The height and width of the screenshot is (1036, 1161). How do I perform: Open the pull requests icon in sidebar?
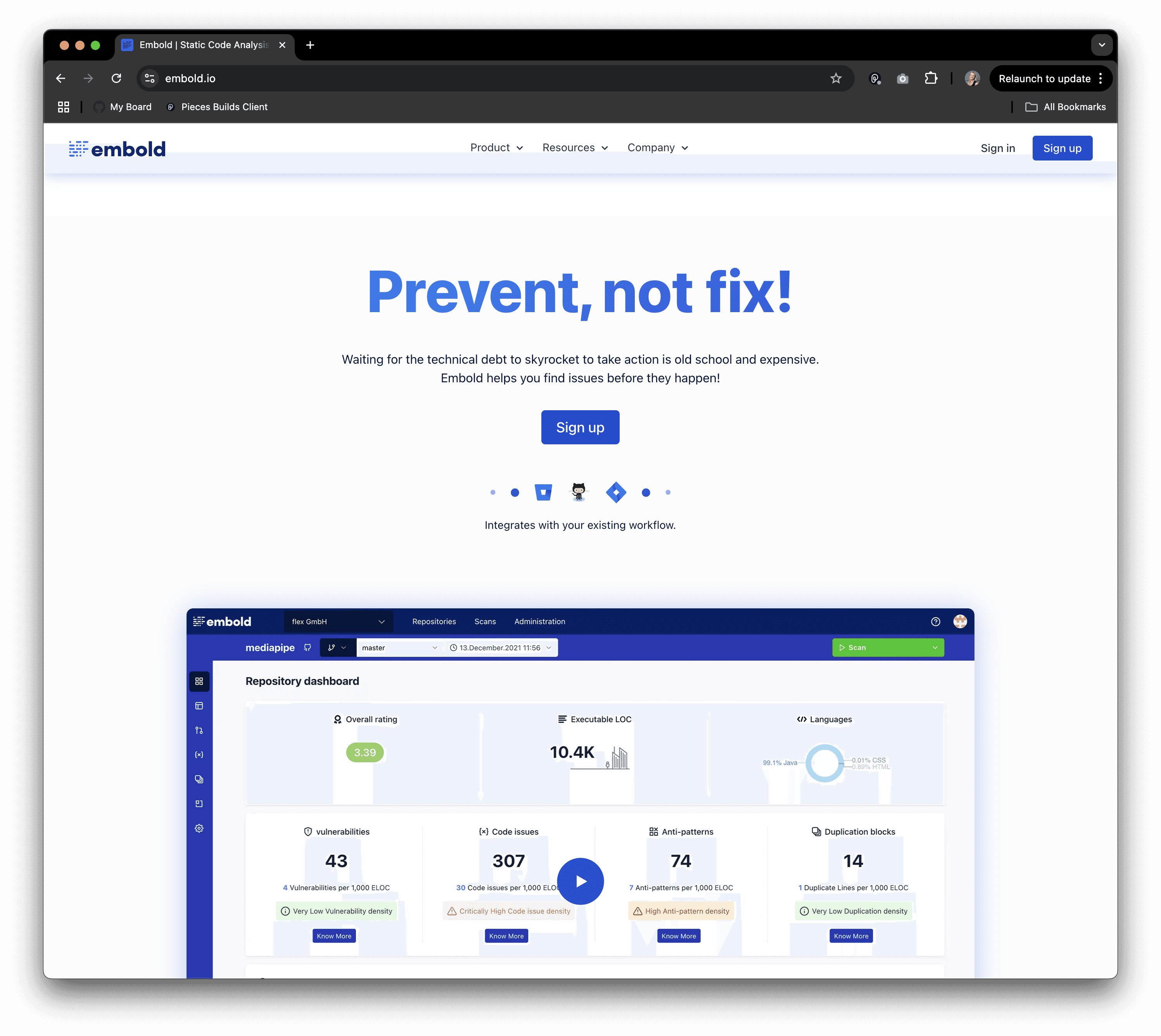pyautogui.click(x=199, y=730)
